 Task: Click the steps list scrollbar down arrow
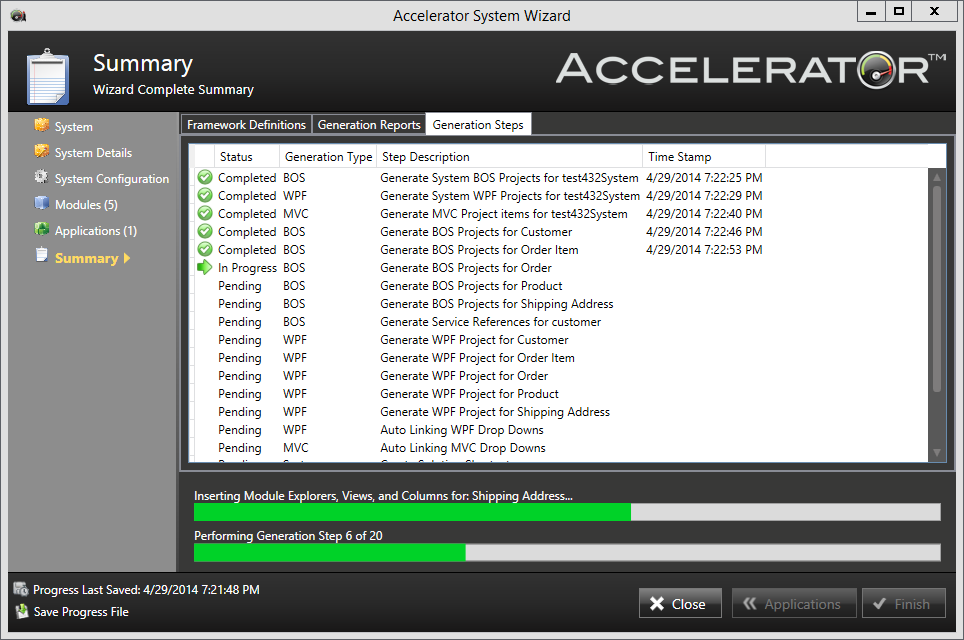coord(937,452)
